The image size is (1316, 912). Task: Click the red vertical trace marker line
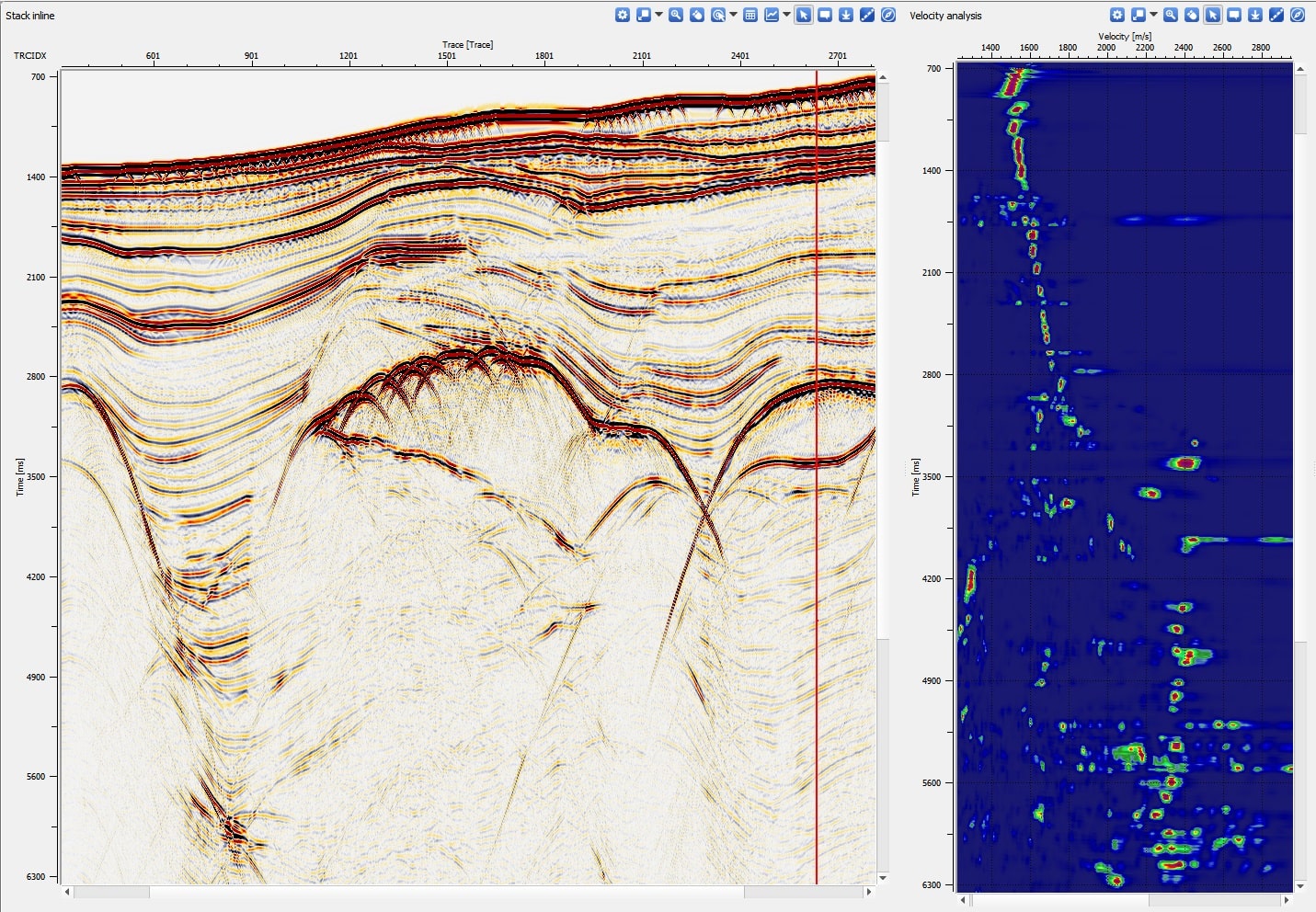point(817,552)
